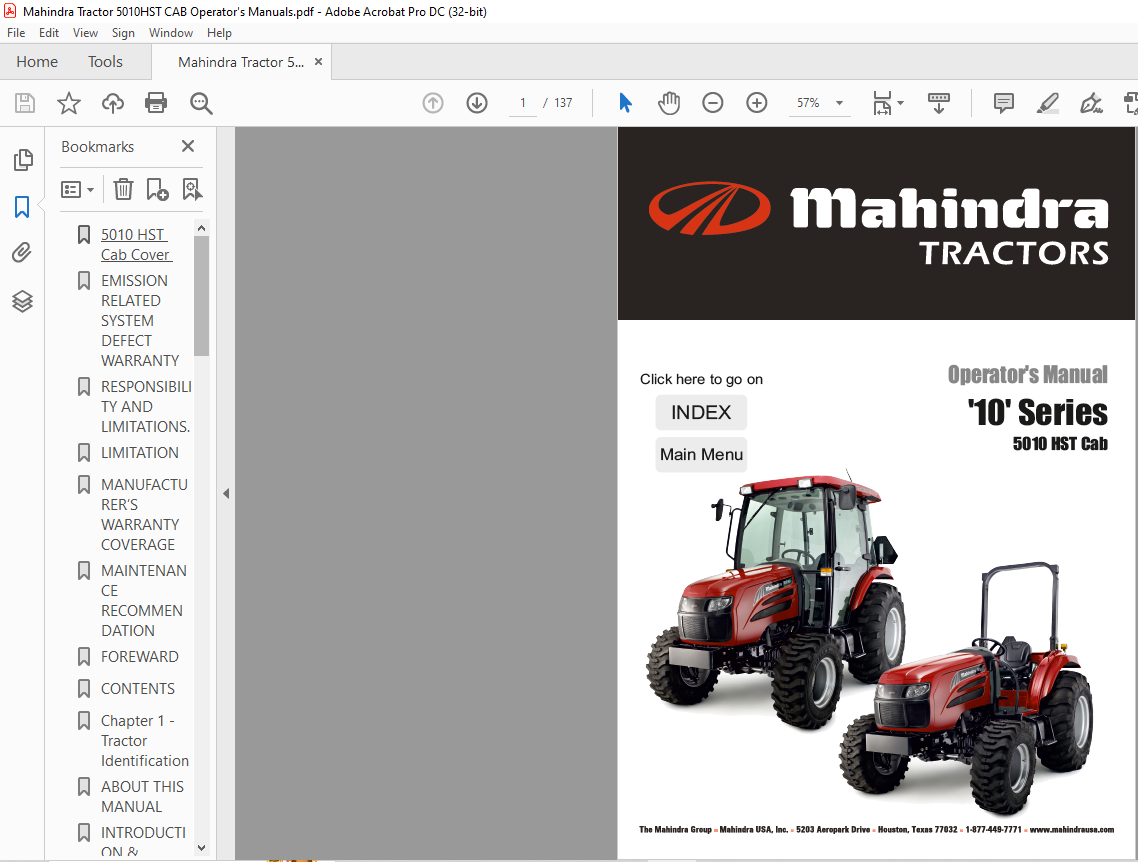Viewport: 1138px width, 862px height.
Task: Go to previous page arrow
Action: pyautogui.click(x=433, y=103)
